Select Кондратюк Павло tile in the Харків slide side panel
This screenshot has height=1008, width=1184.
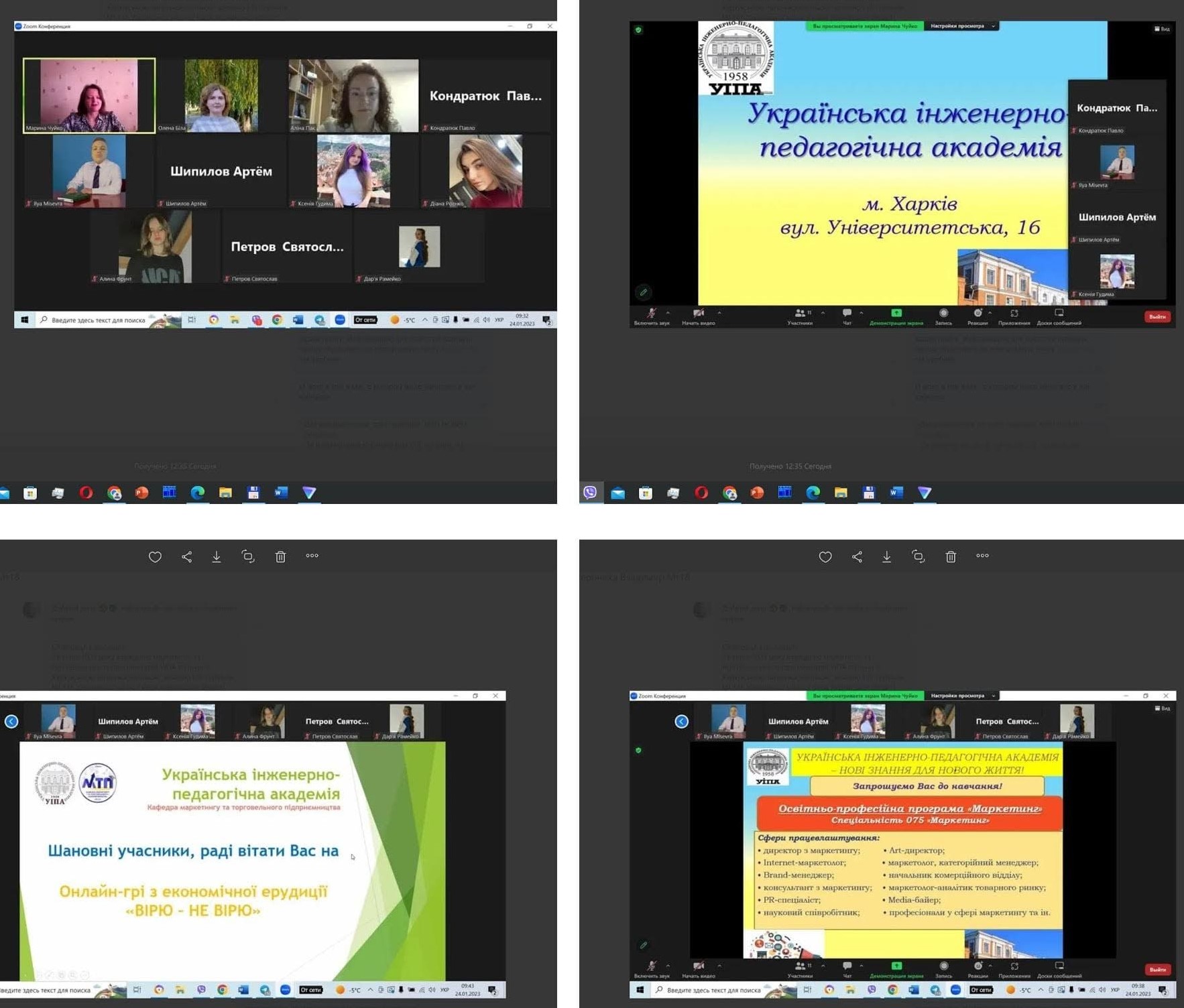[x=1117, y=107]
